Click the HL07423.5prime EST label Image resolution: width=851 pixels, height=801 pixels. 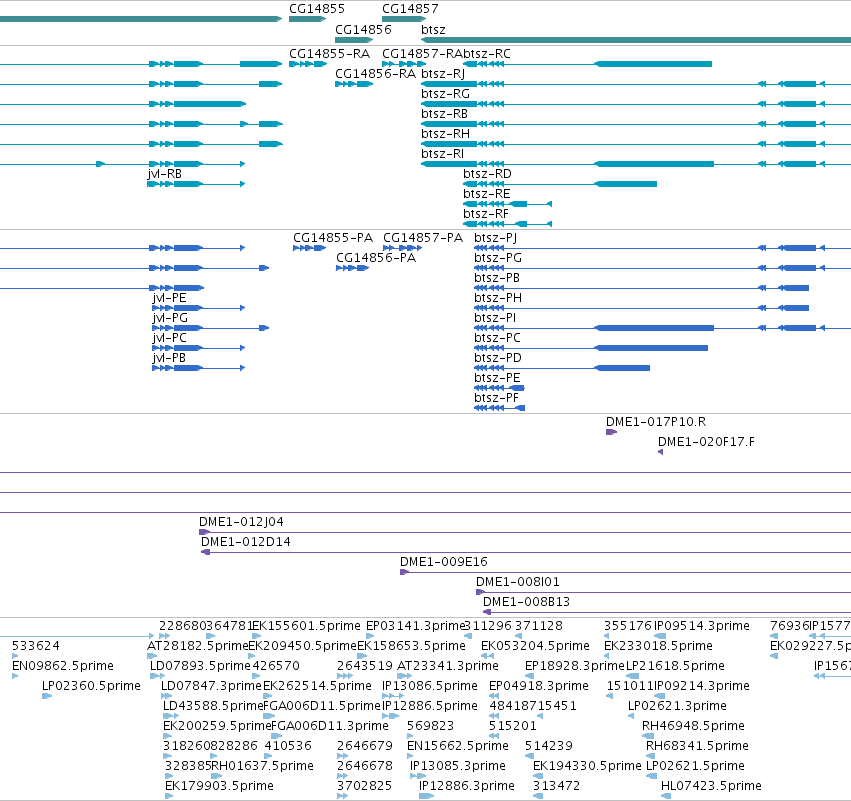(711, 786)
